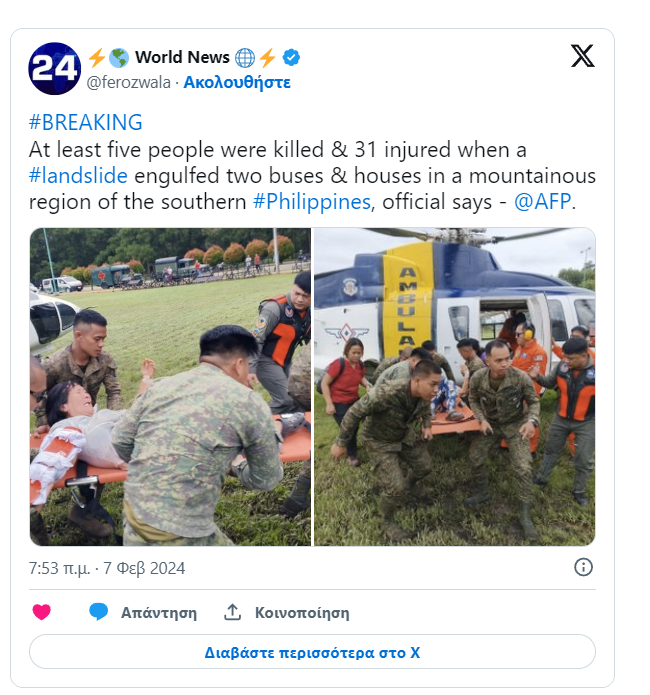
Task: Open the stretcher rescue photo on left
Action: coord(170,387)
